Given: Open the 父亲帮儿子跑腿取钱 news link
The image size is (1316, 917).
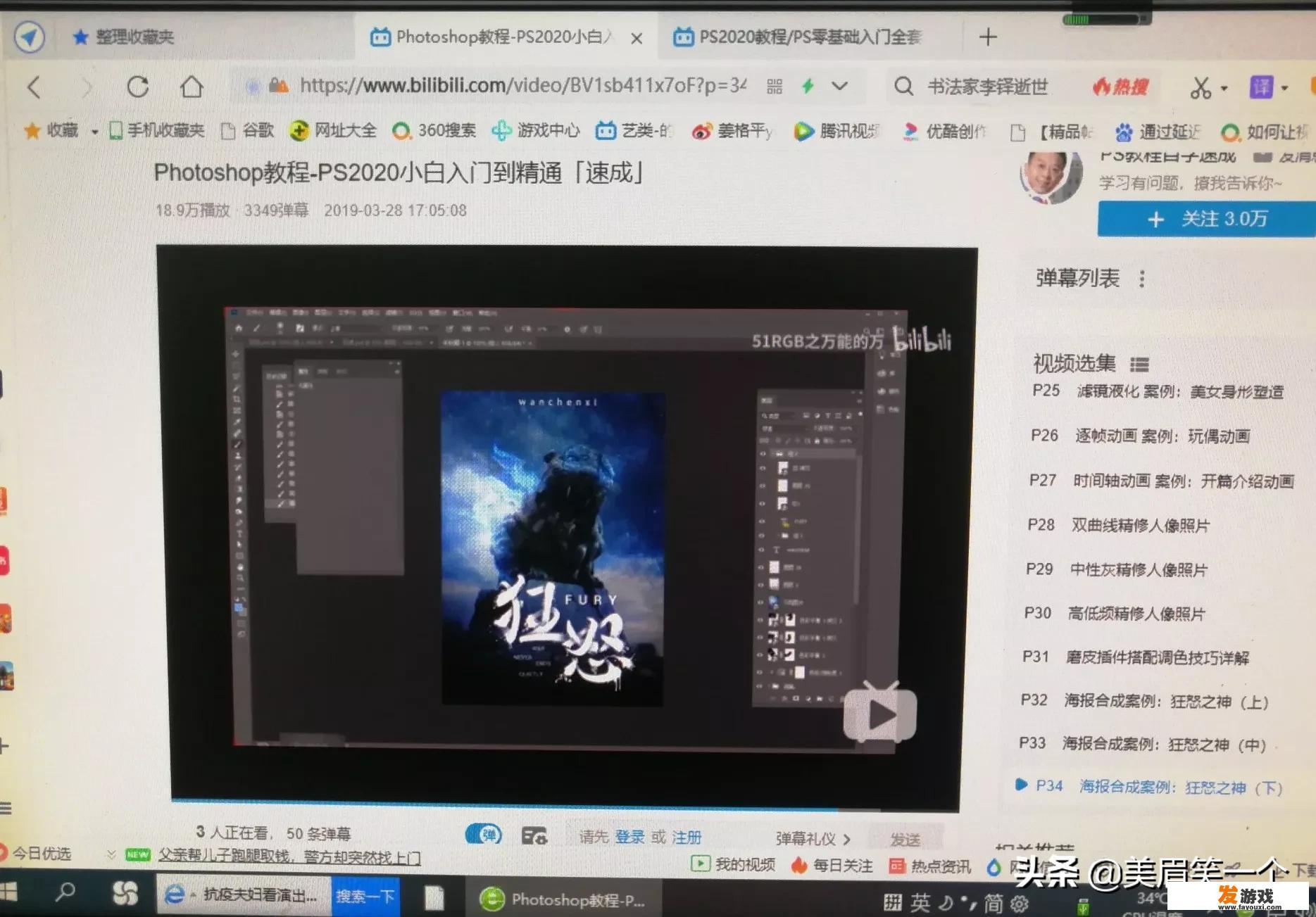Looking at the screenshot, I should [289, 856].
